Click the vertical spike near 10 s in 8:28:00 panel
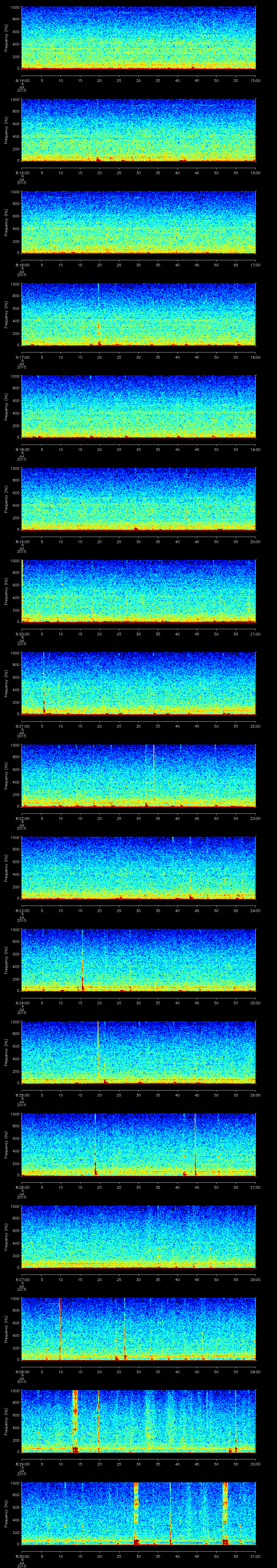This screenshot has width=277, height=1568. tap(60, 1328)
